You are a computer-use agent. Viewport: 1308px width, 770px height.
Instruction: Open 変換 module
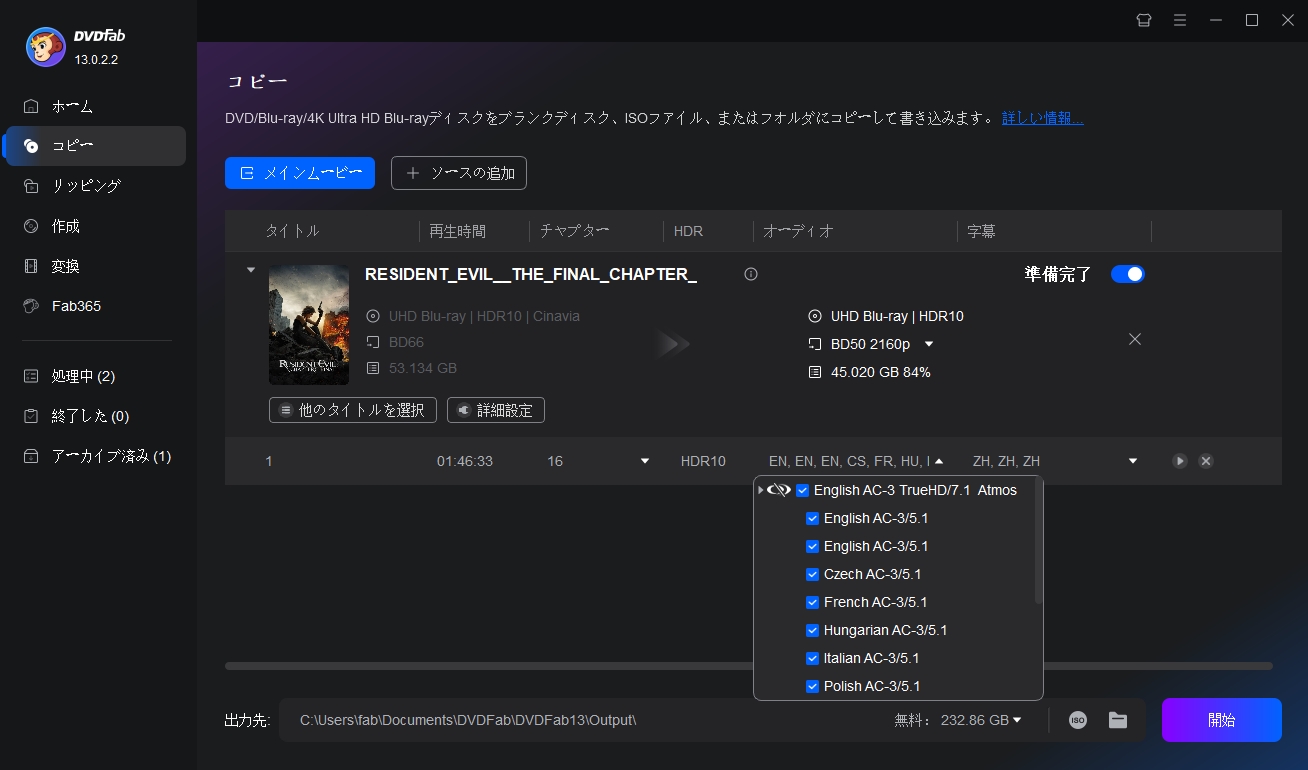[66, 266]
